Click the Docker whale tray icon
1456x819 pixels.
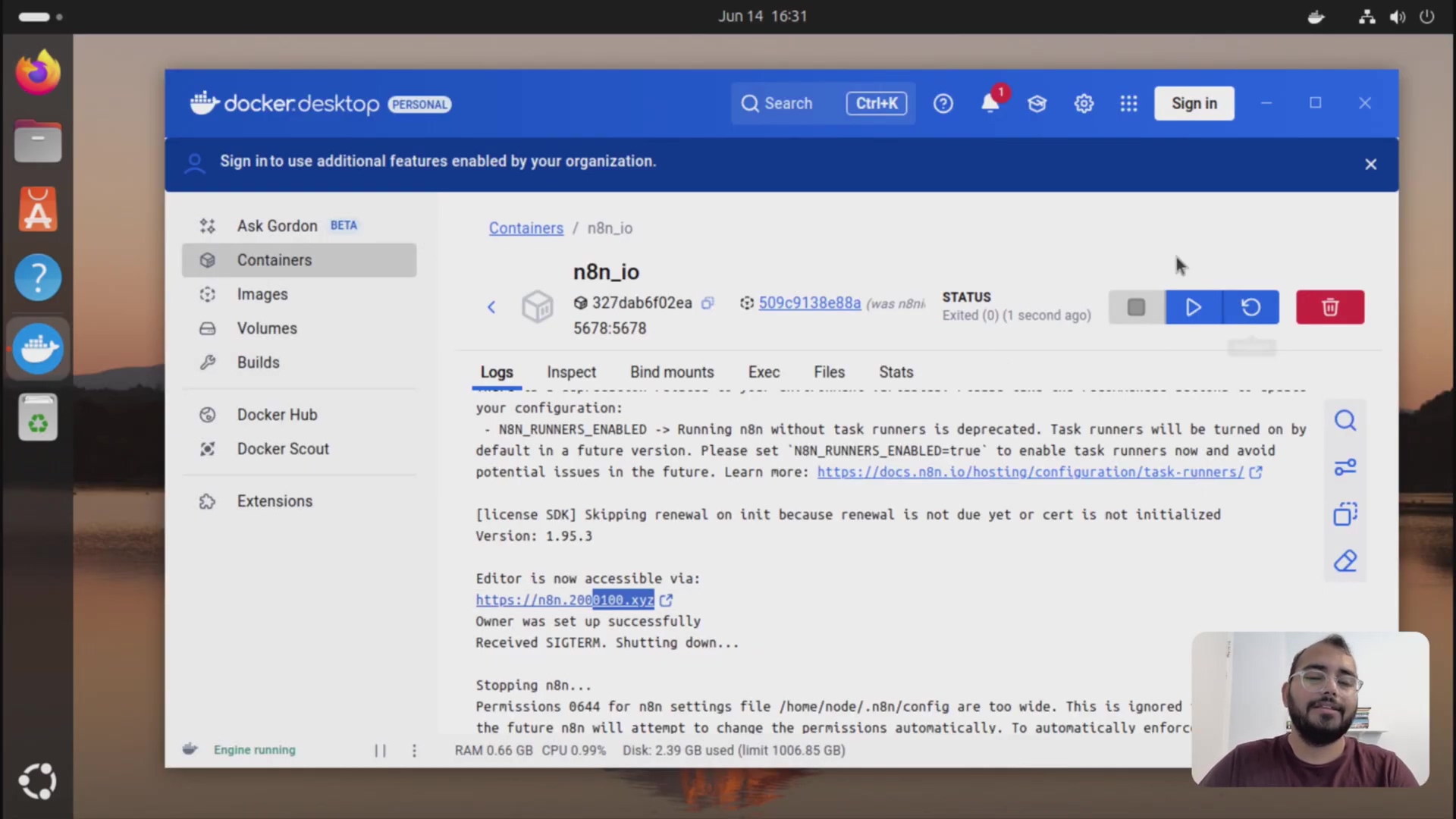tap(1316, 17)
